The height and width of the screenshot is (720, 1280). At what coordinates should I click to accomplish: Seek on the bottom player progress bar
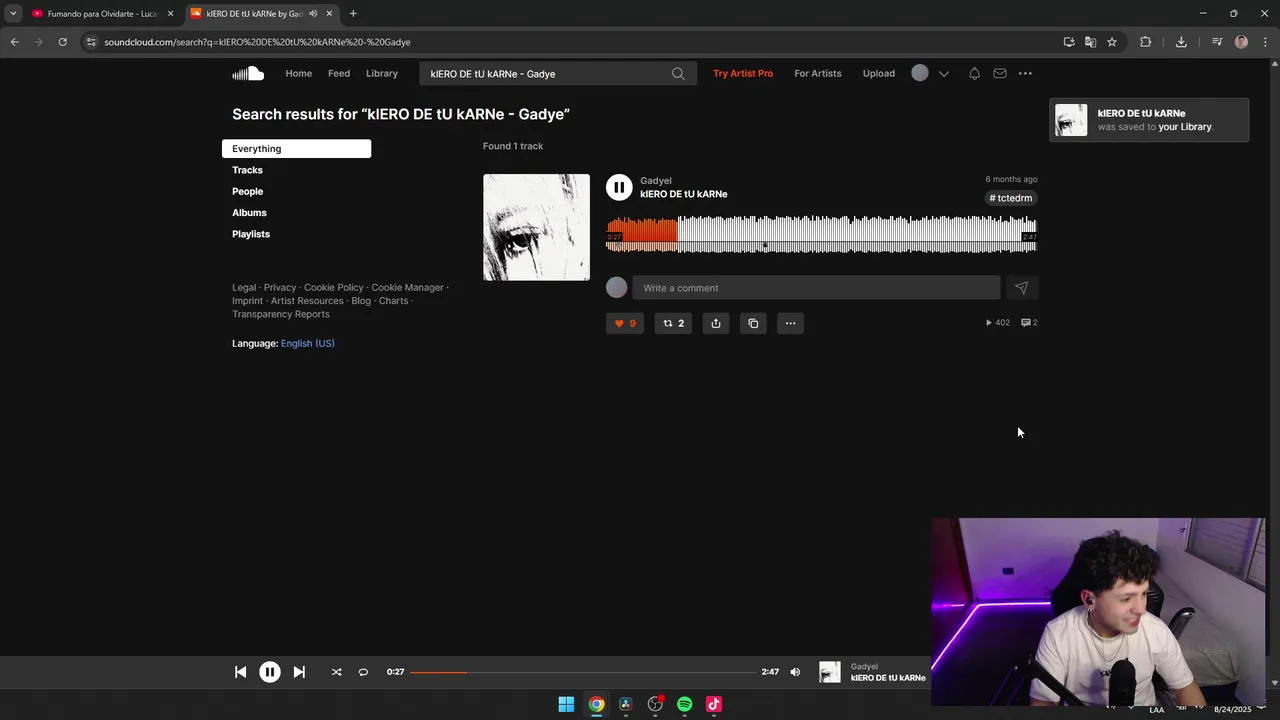[x=583, y=672]
